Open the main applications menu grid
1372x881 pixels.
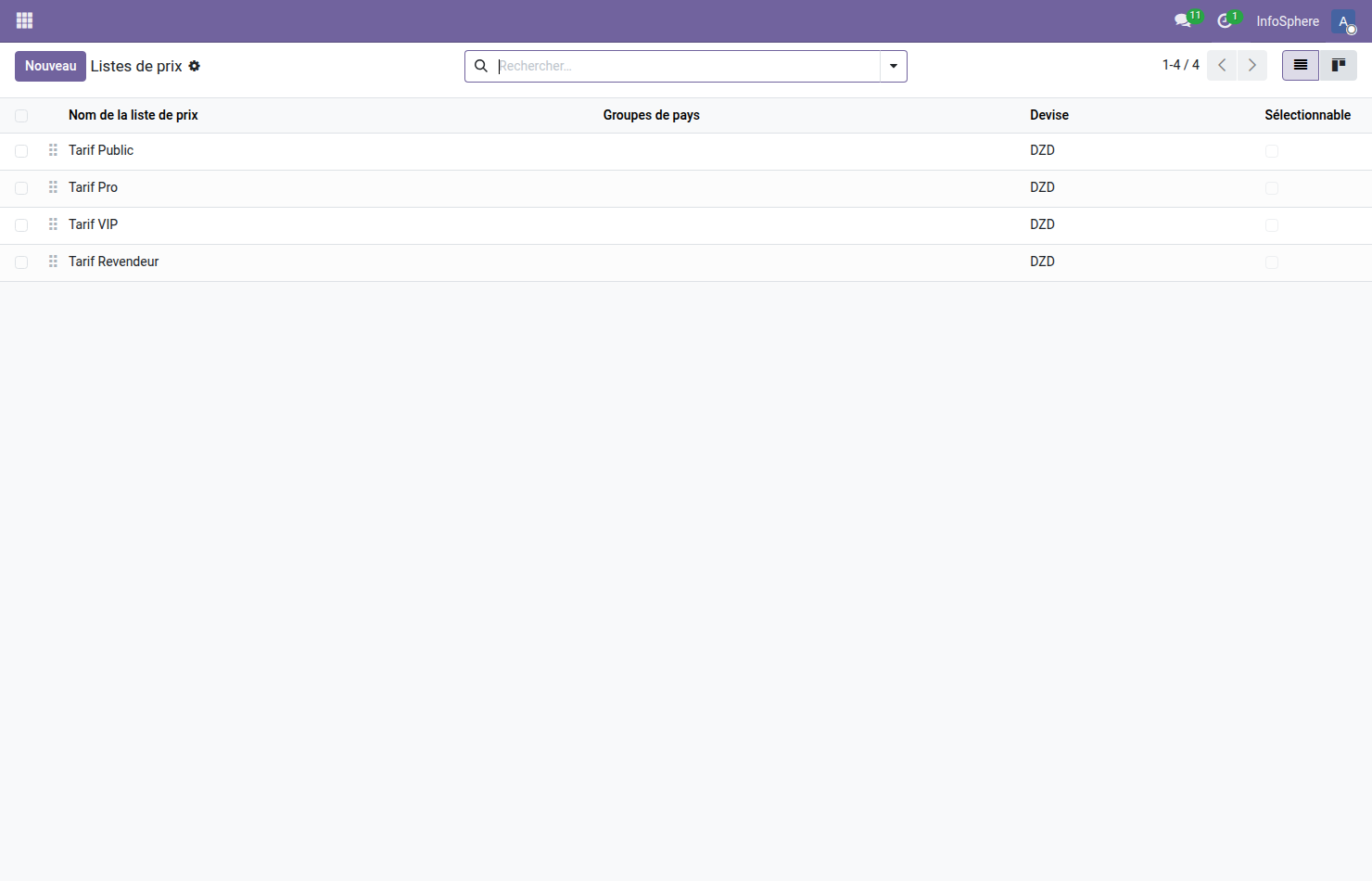(x=24, y=19)
